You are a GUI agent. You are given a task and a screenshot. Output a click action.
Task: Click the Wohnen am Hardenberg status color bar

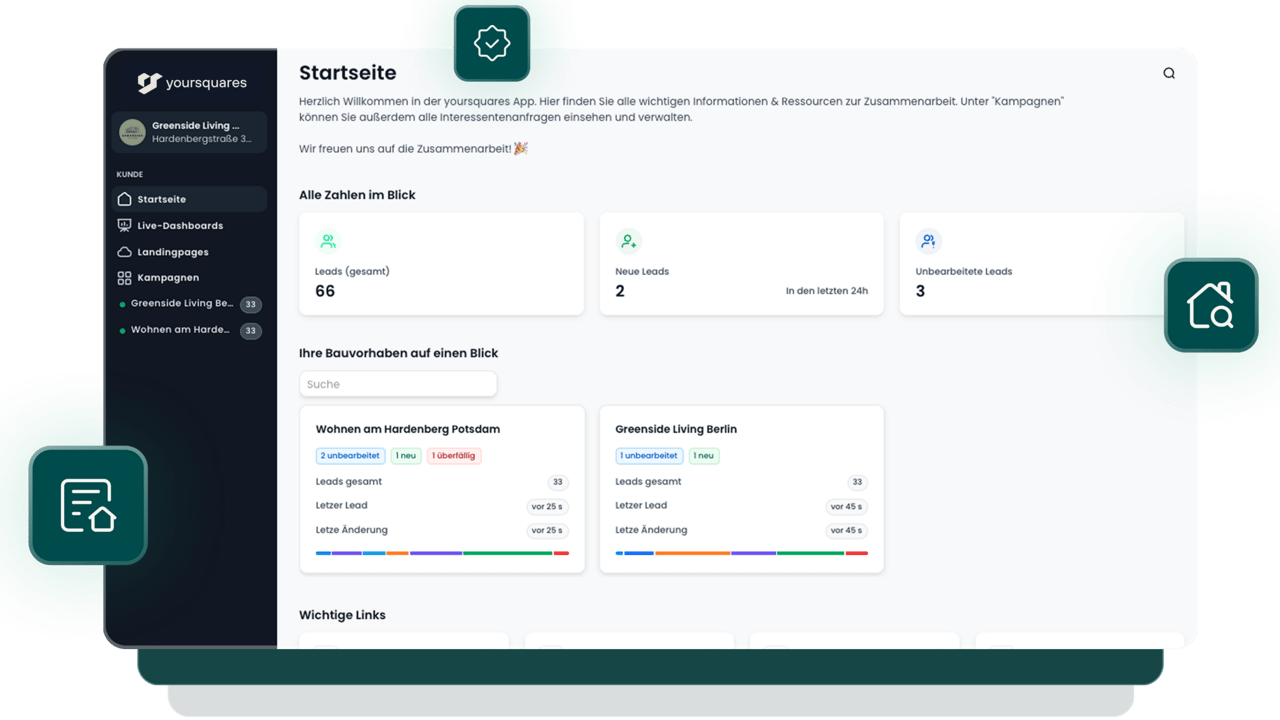[442, 553]
